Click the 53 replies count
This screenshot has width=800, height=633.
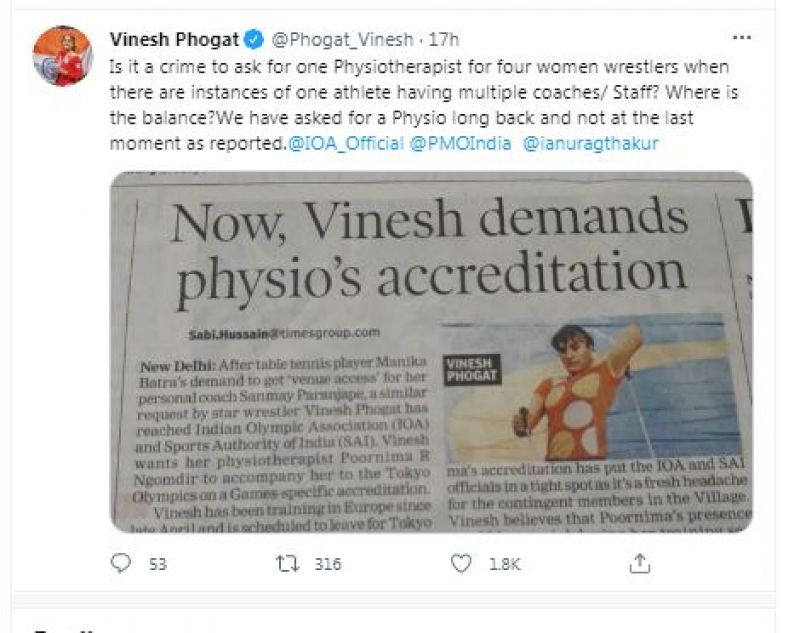click(158, 564)
